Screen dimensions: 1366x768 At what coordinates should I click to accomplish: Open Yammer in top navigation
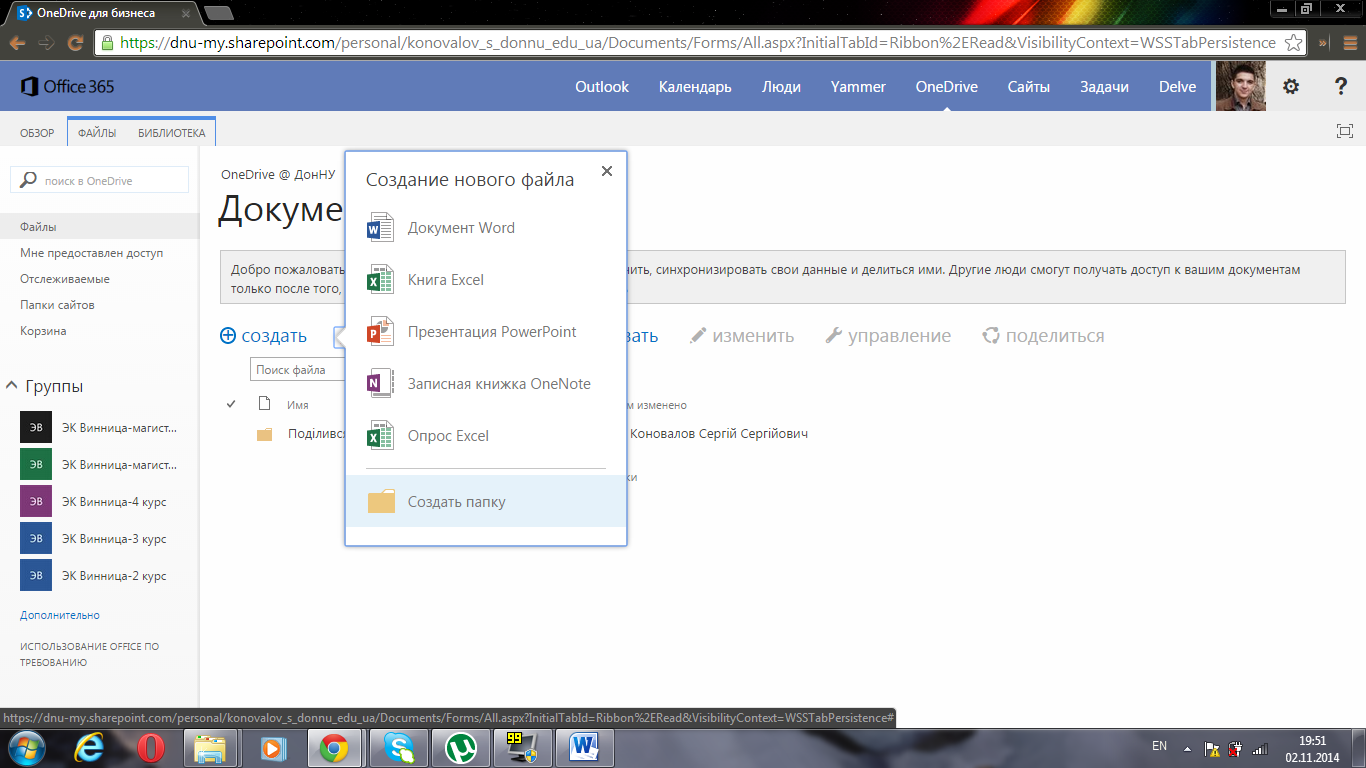tap(858, 87)
